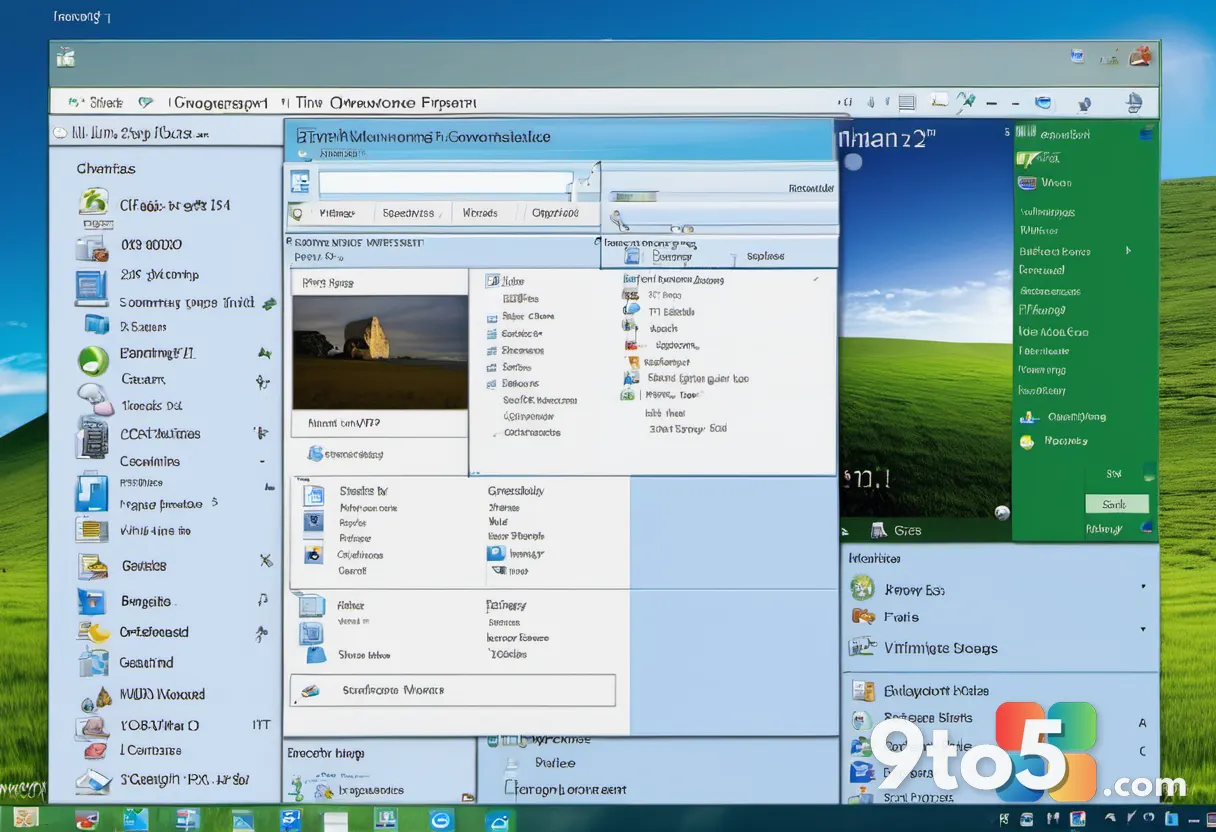The height and width of the screenshot is (832, 1216).
Task: Click the green round icon beside "Bancingf"
Action: [x=93, y=359]
